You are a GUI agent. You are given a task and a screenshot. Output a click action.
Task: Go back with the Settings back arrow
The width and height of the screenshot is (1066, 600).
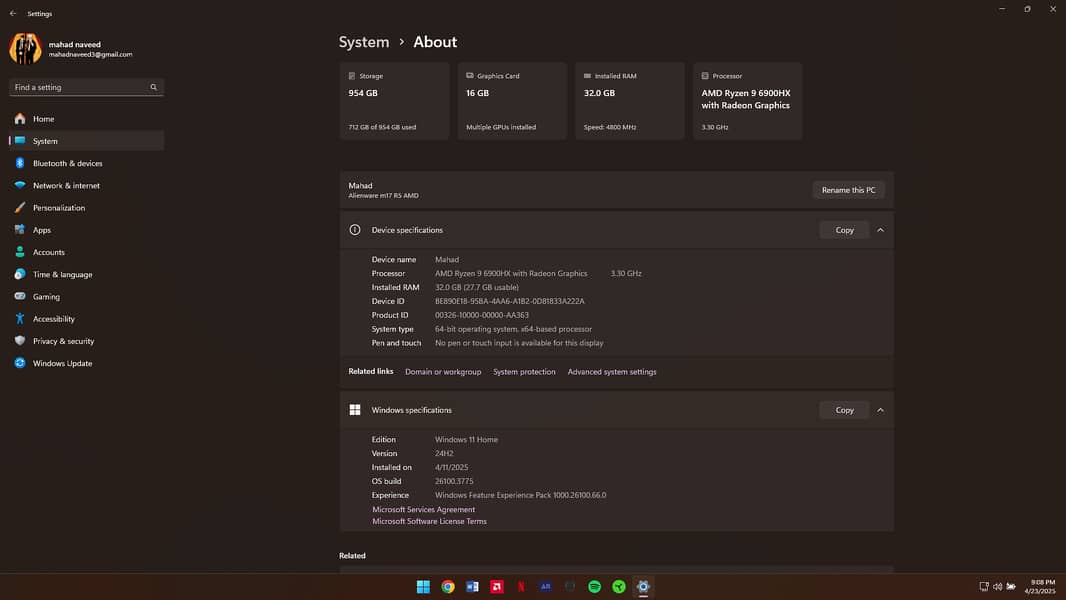[x=13, y=14]
